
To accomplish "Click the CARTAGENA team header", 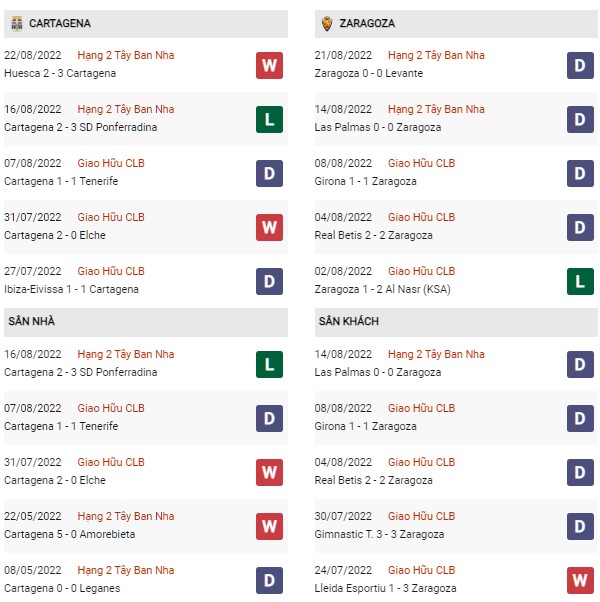I will click(145, 24).
